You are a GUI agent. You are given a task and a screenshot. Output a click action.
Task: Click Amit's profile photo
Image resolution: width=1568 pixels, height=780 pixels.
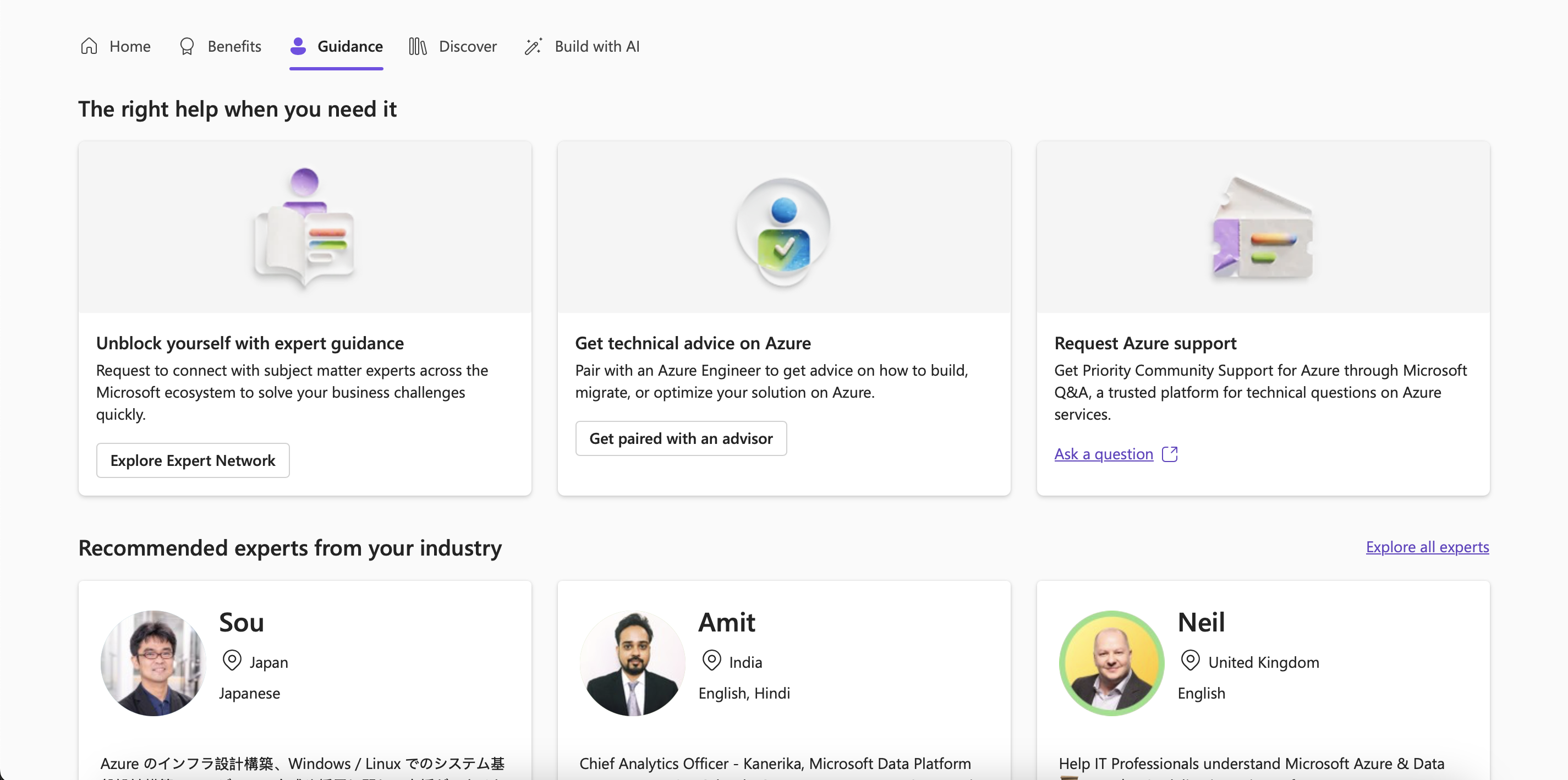[x=633, y=663]
